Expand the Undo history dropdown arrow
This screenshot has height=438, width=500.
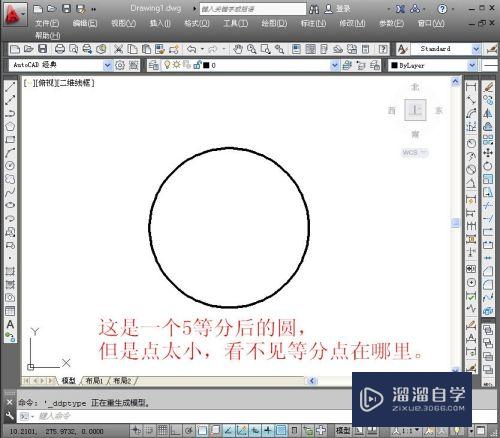(x=202, y=49)
